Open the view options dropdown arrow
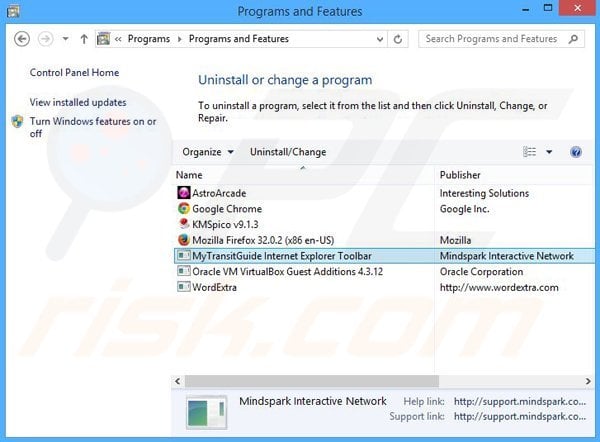This screenshot has width=600, height=442. pos(549,152)
